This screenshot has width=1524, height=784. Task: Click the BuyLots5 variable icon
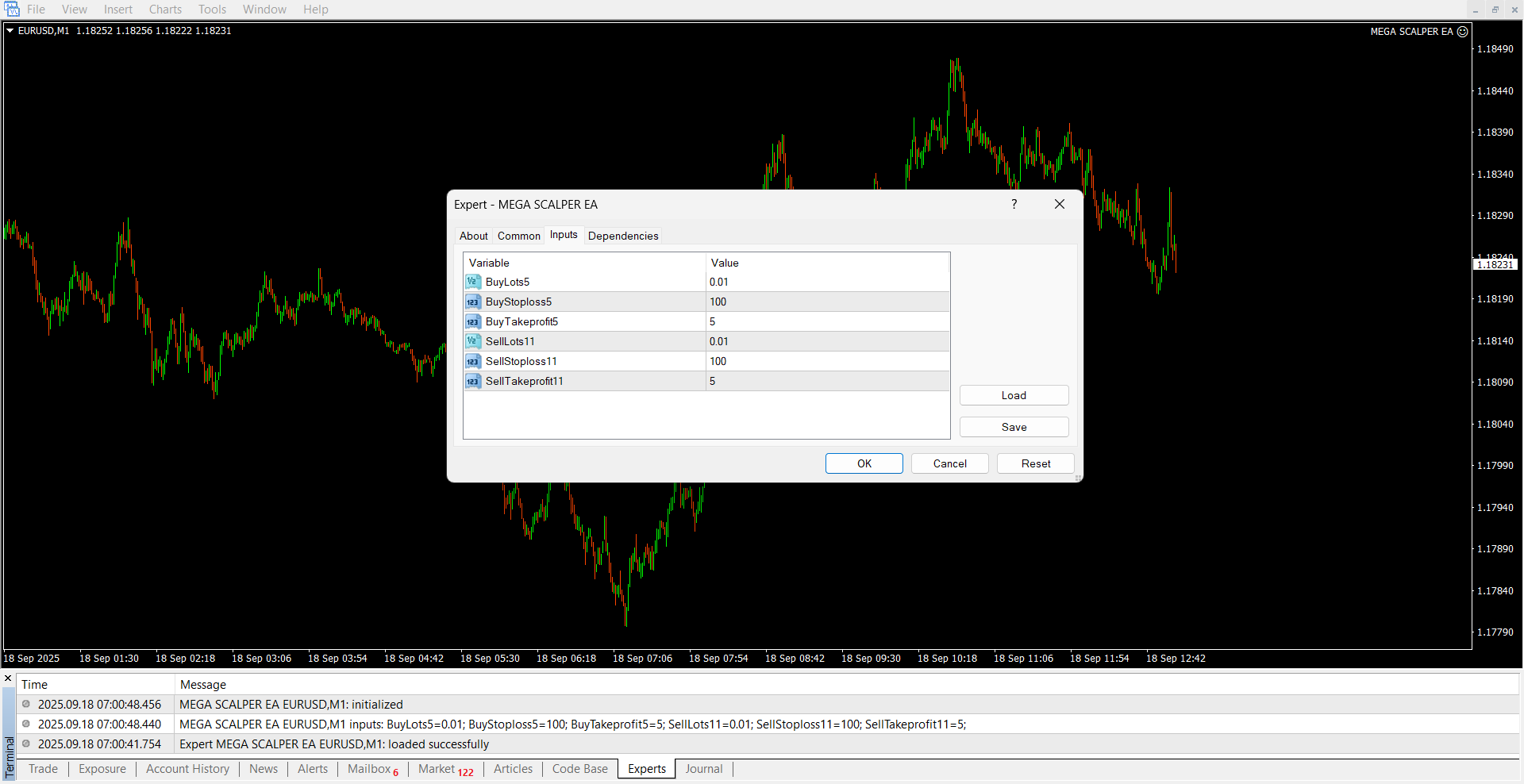(472, 282)
